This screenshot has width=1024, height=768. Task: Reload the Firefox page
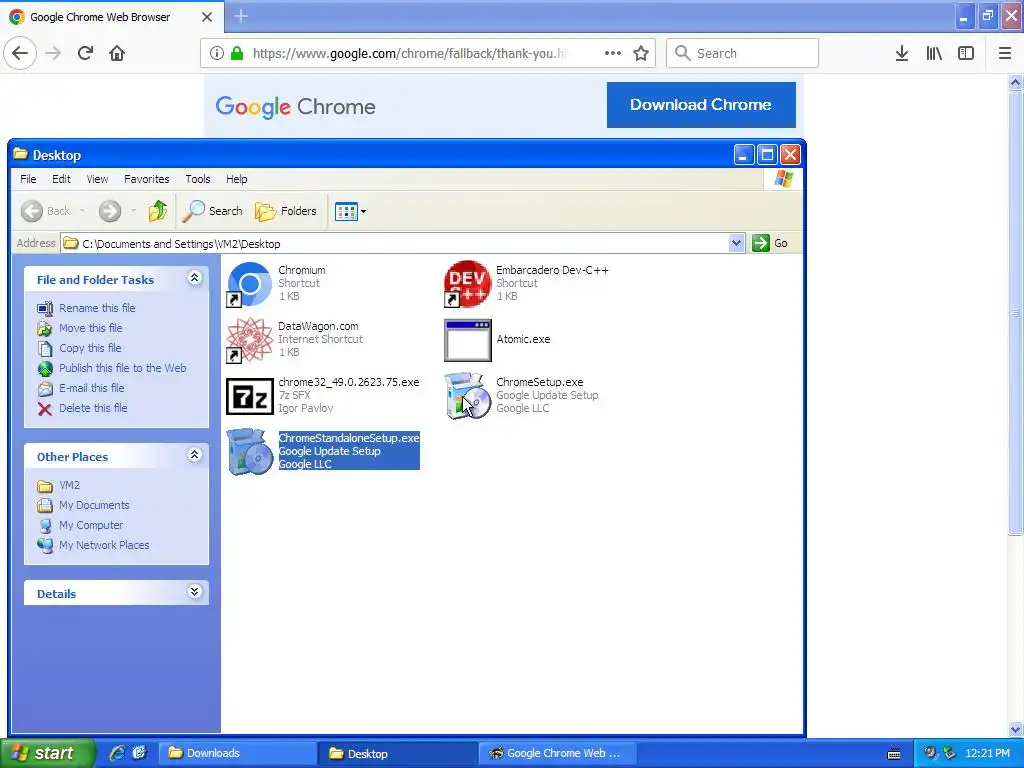85,53
